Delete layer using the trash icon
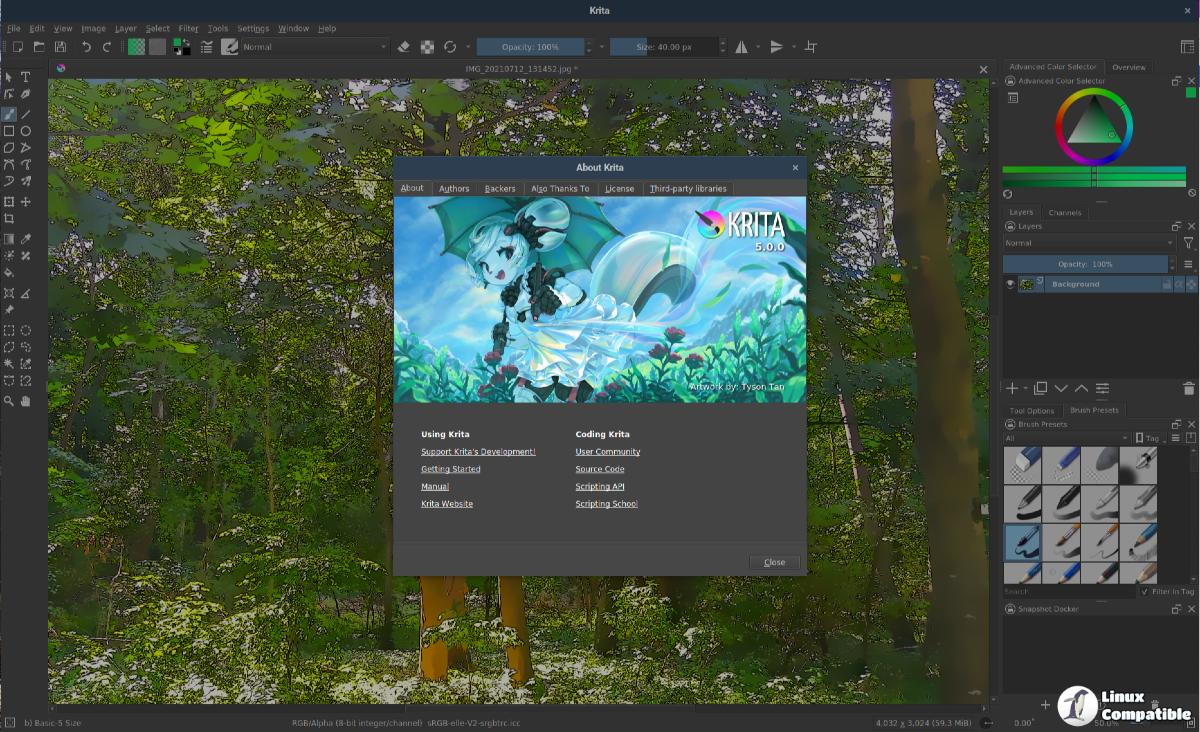 coord(1188,388)
